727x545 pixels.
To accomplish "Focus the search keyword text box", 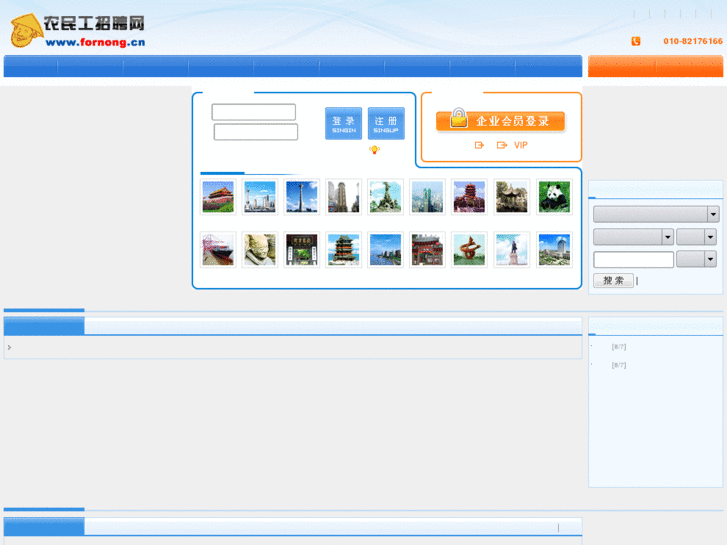I will pos(633,259).
